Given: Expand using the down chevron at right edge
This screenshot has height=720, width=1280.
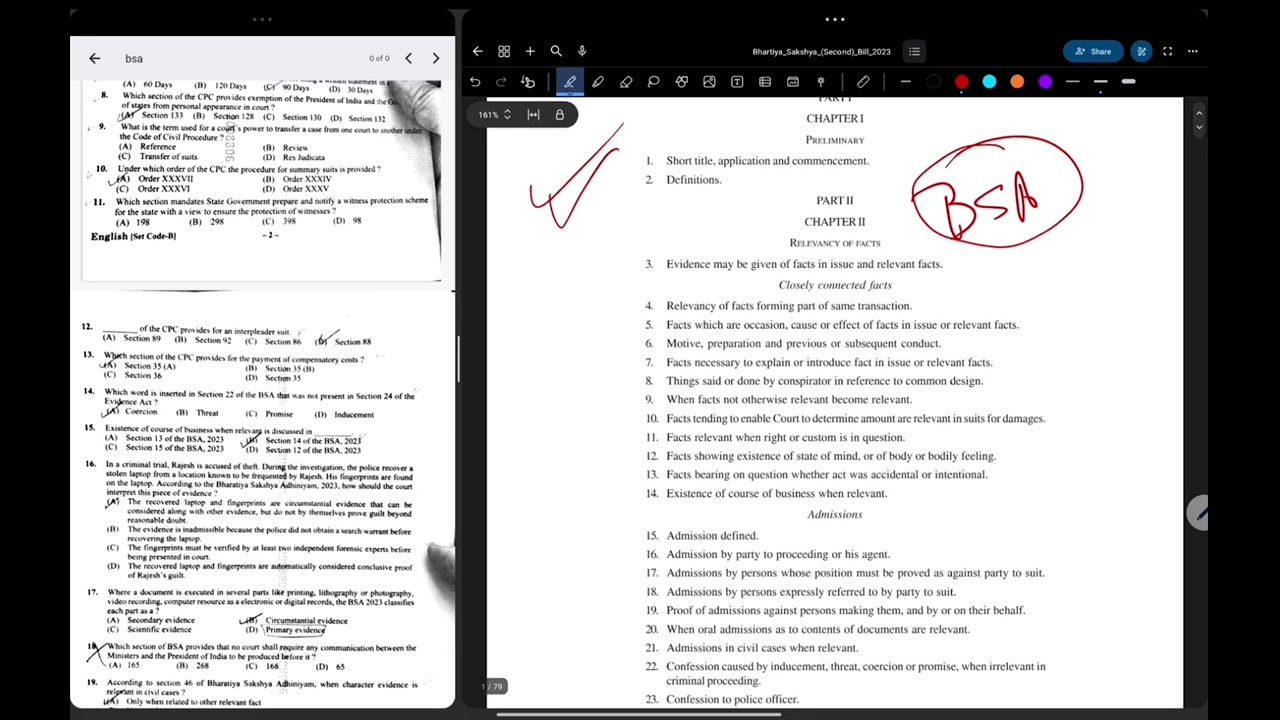Looking at the screenshot, I should pyautogui.click(x=1199, y=126).
